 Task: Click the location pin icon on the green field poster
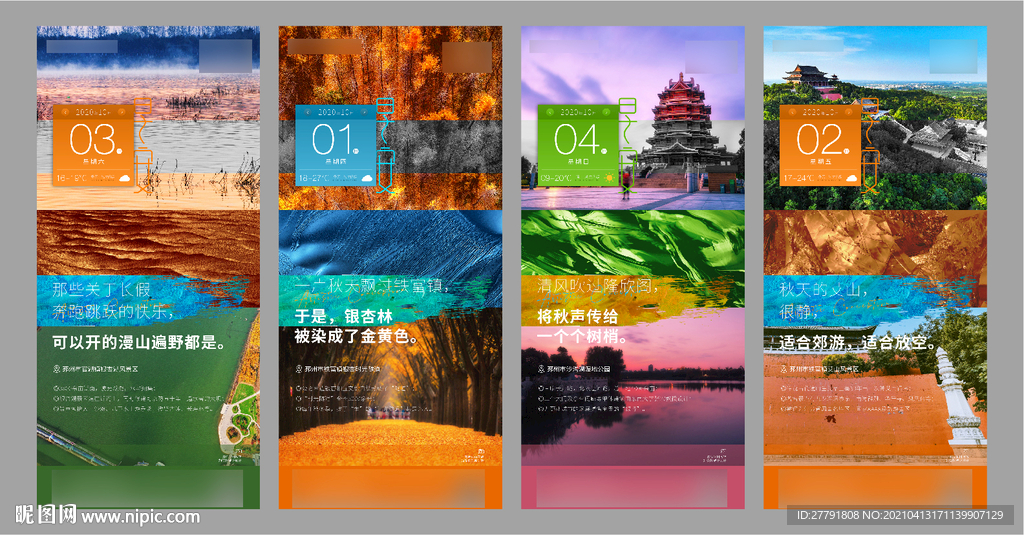tap(56, 369)
